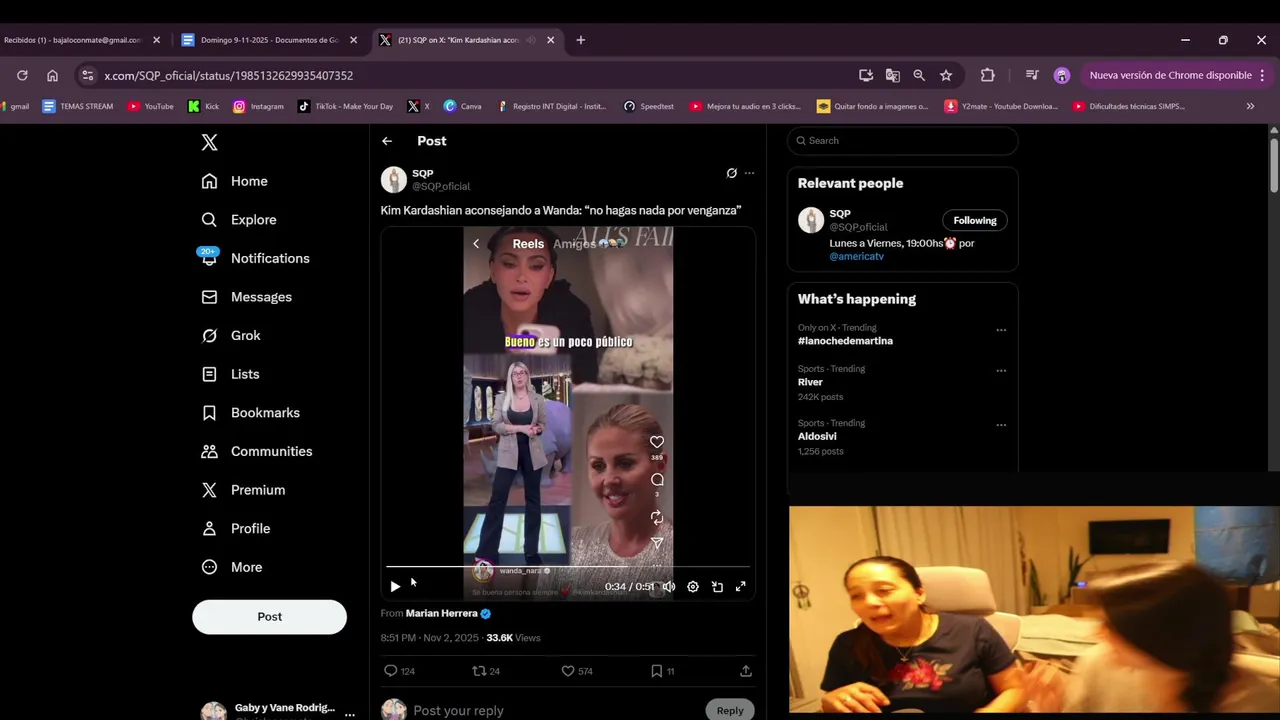1280x720 pixels.
Task: Open YouTube bookmark
Action: pyautogui.click(x=151, y=106)
